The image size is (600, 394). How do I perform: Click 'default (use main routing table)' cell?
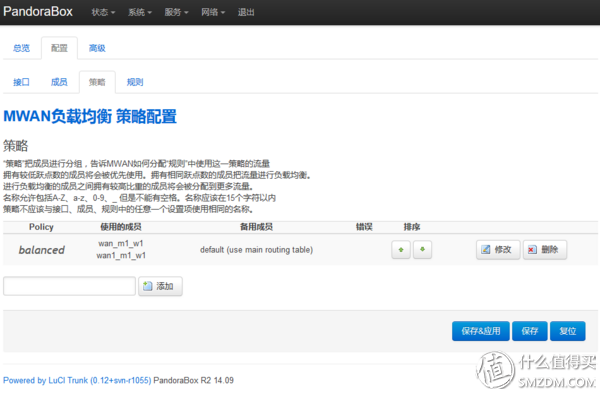pos(256,250)
